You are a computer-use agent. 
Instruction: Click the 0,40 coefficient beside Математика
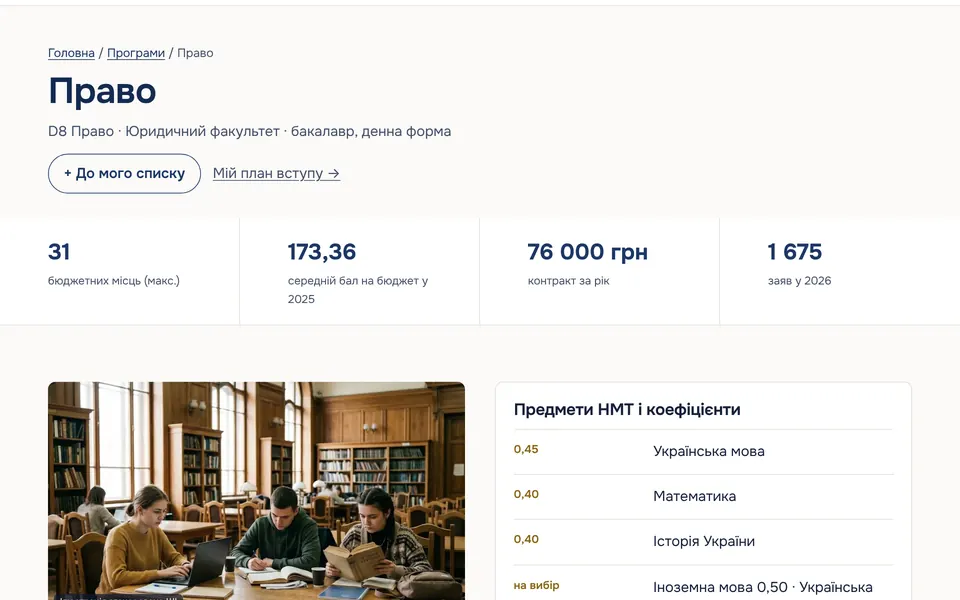click(x=526, y=495)
